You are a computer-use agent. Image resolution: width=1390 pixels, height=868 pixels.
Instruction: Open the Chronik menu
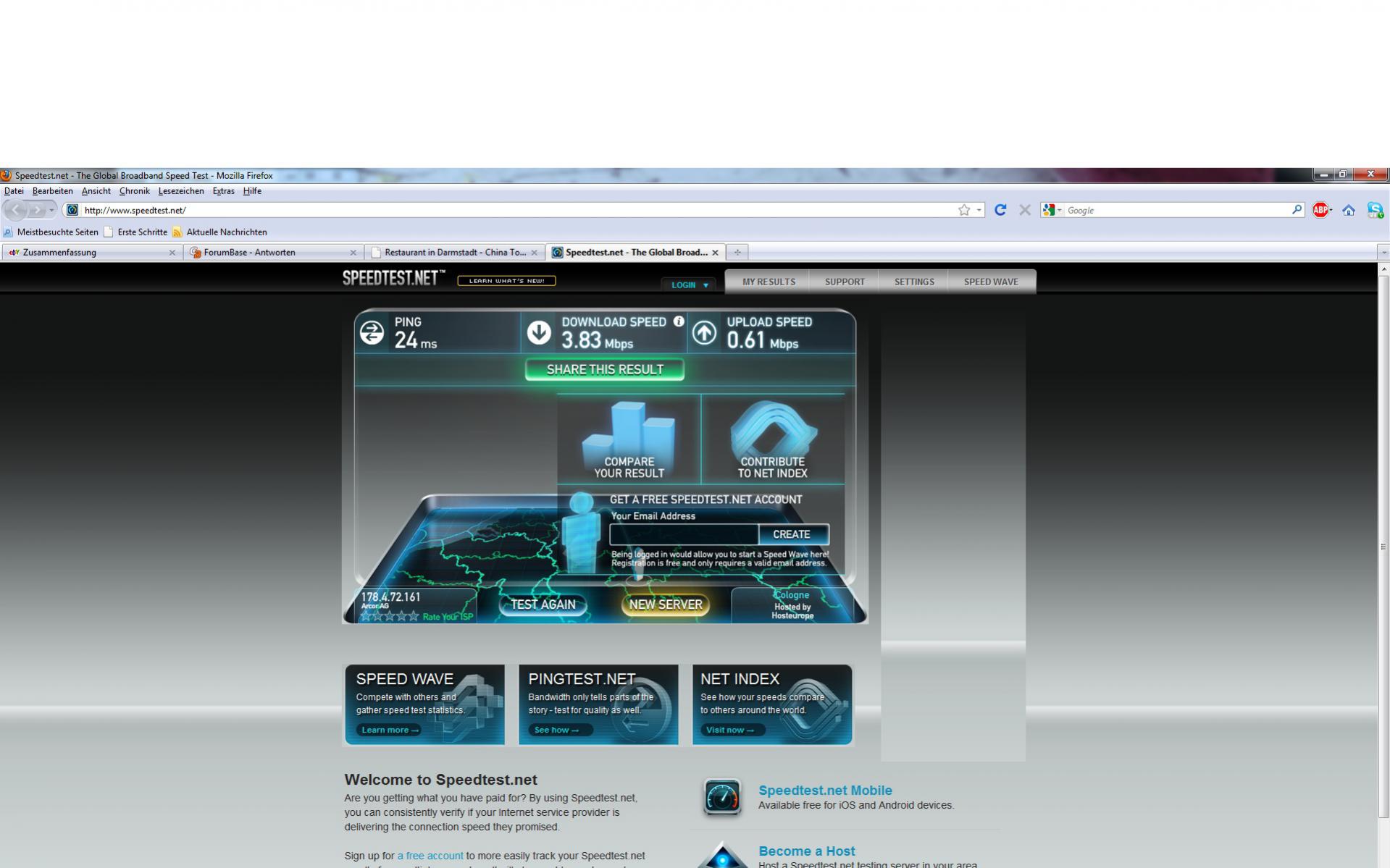coord(134,191)
